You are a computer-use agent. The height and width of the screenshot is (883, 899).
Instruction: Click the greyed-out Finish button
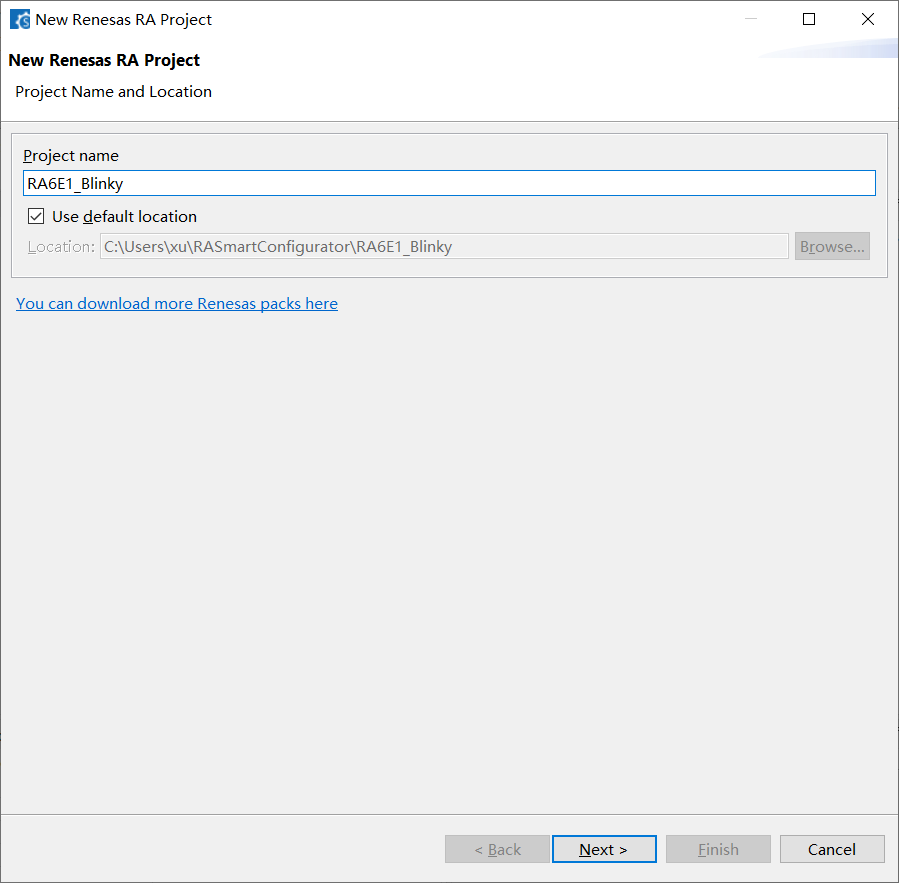[718, 849]
